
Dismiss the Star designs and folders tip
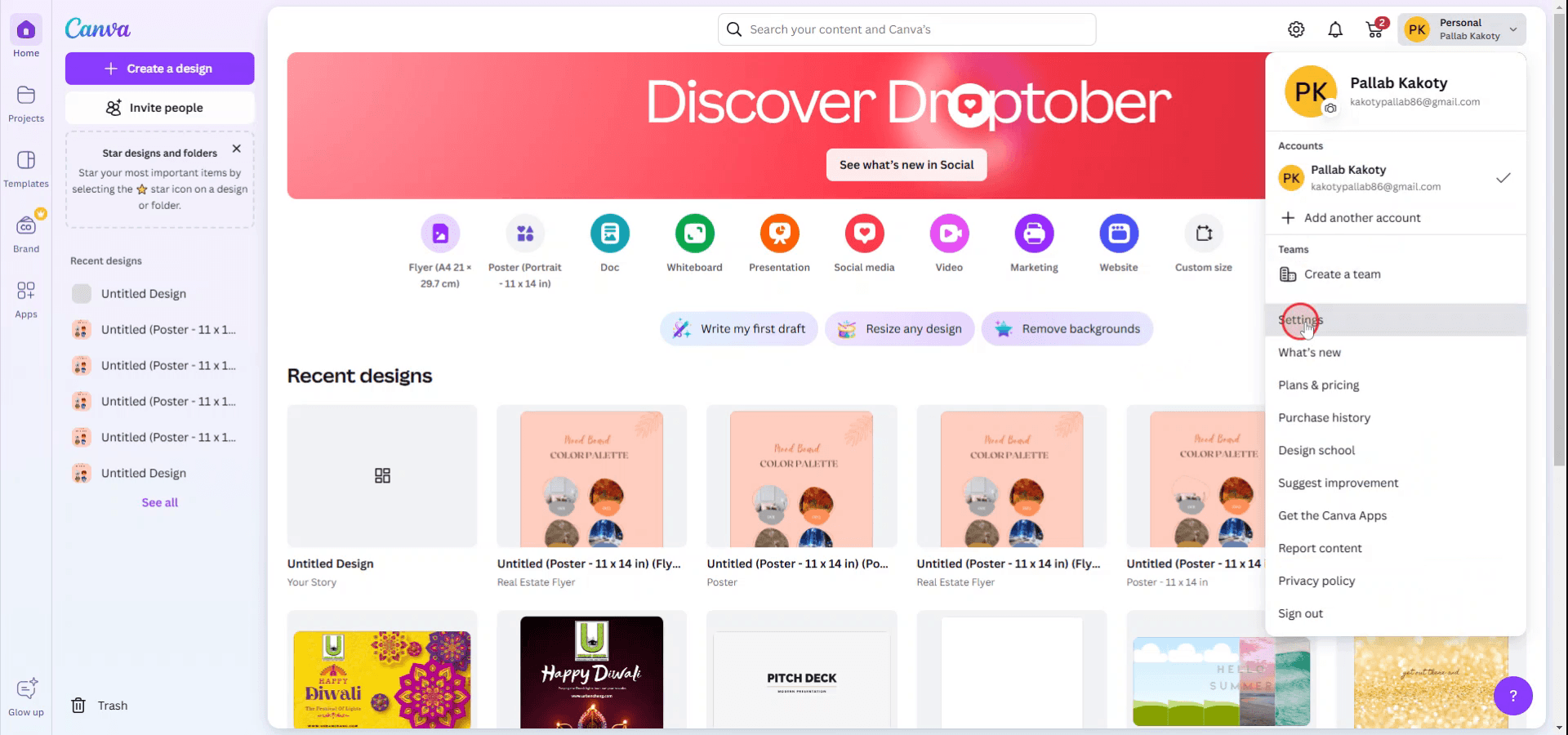pyautogui.click(x=236, y=149)
